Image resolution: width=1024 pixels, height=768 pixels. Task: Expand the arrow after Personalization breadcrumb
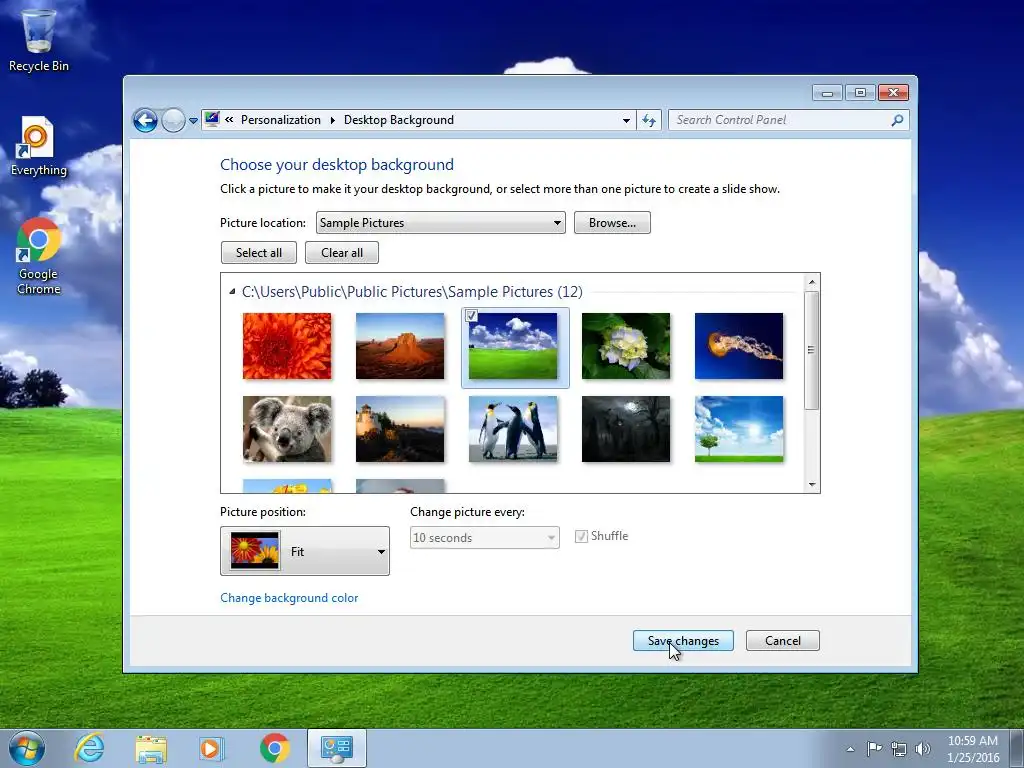coord(332,120)
